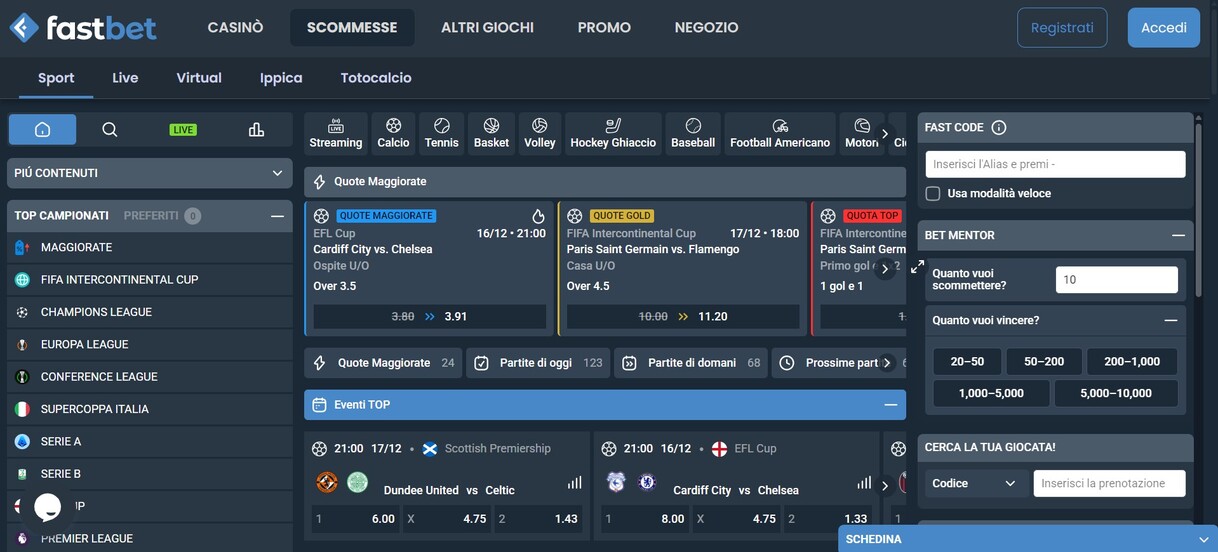This screenshot has height=552, width=1218.
Task: Switch to the Virtual tab
Action: (x=199, y=78)
